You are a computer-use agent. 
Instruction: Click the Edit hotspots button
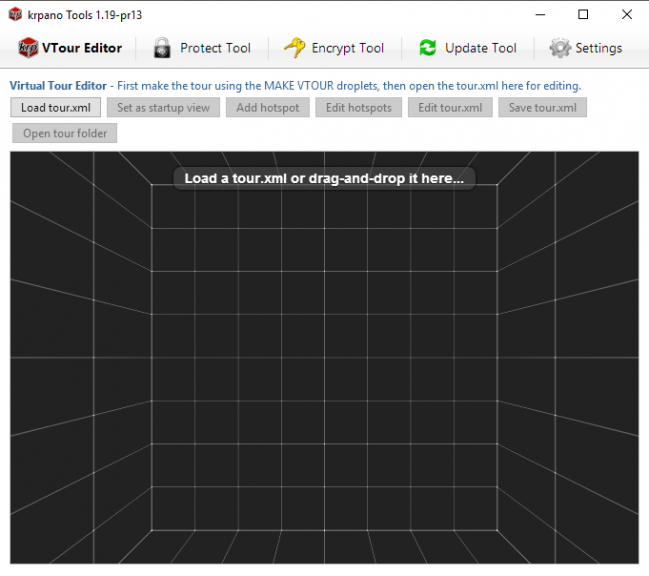[x=358, y=108]
